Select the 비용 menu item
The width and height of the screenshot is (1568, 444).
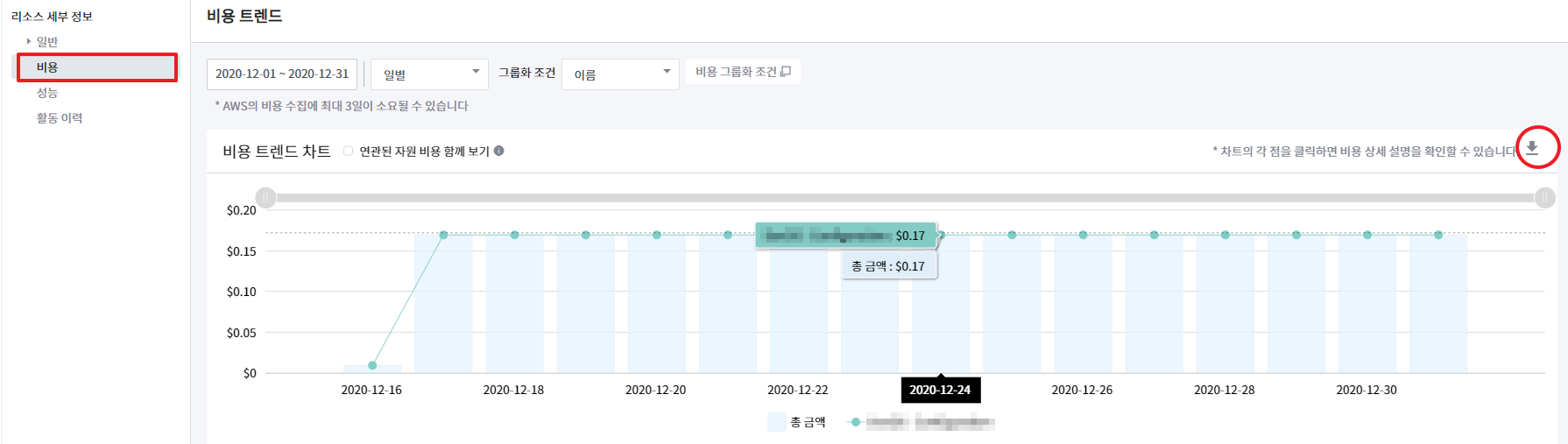96,67
